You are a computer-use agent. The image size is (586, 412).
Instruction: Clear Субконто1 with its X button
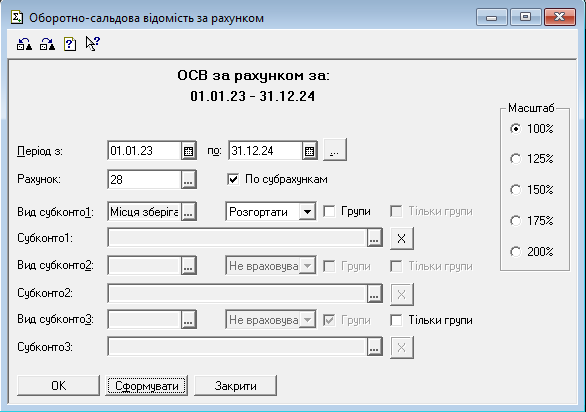401,239
